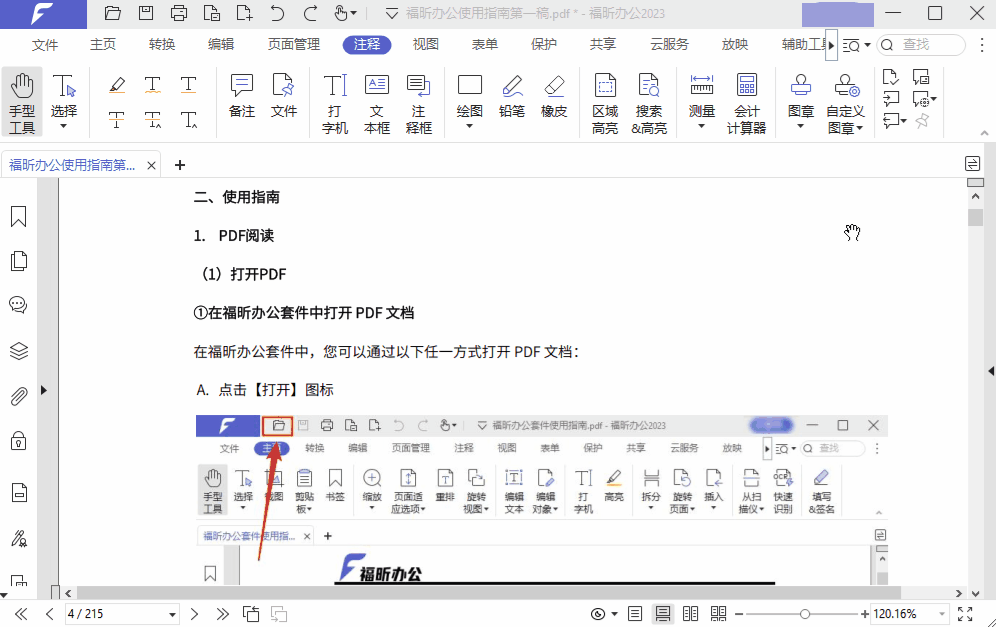This screenshot has width=996, height=627.
Task: Select the 文本框 (Text box) tool
Action: coord(377,103)
